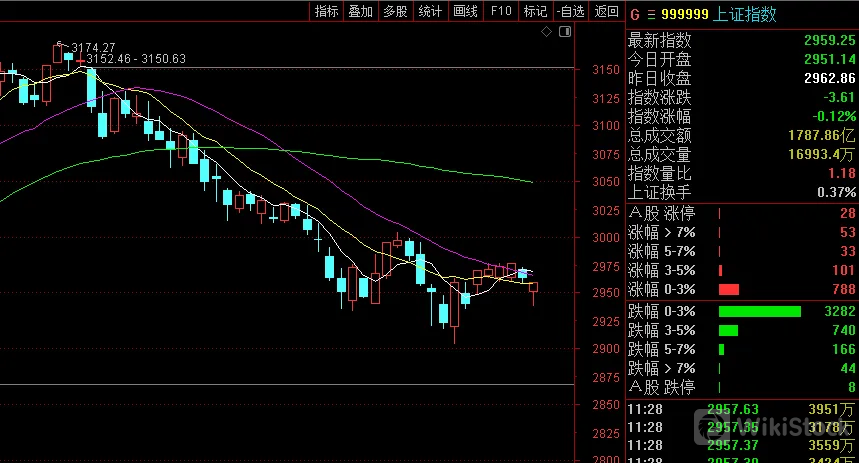859x463 pixels.
Task: Select the A股 涨停 row
Action: click(x=740, y=214)
